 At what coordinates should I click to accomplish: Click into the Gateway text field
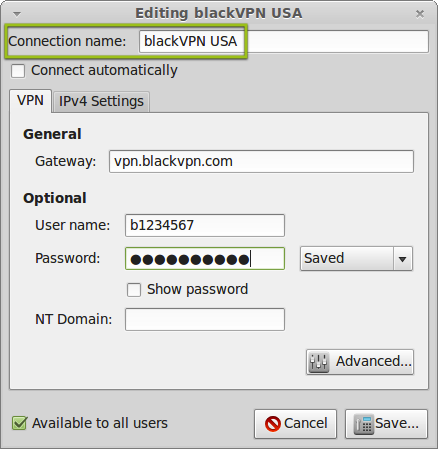pos(261,162)
